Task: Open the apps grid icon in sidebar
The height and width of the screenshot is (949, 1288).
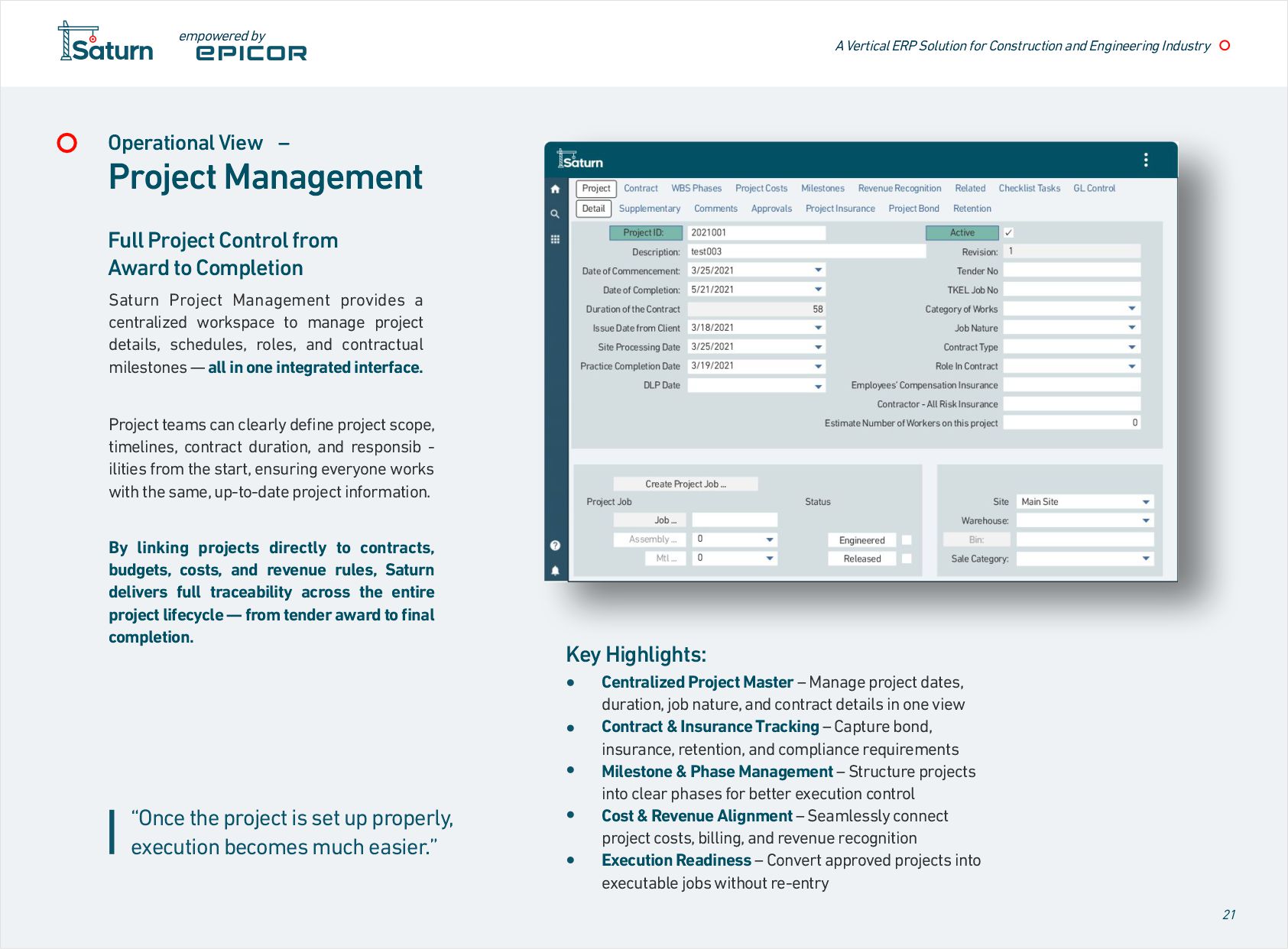Action: (555, 239)
